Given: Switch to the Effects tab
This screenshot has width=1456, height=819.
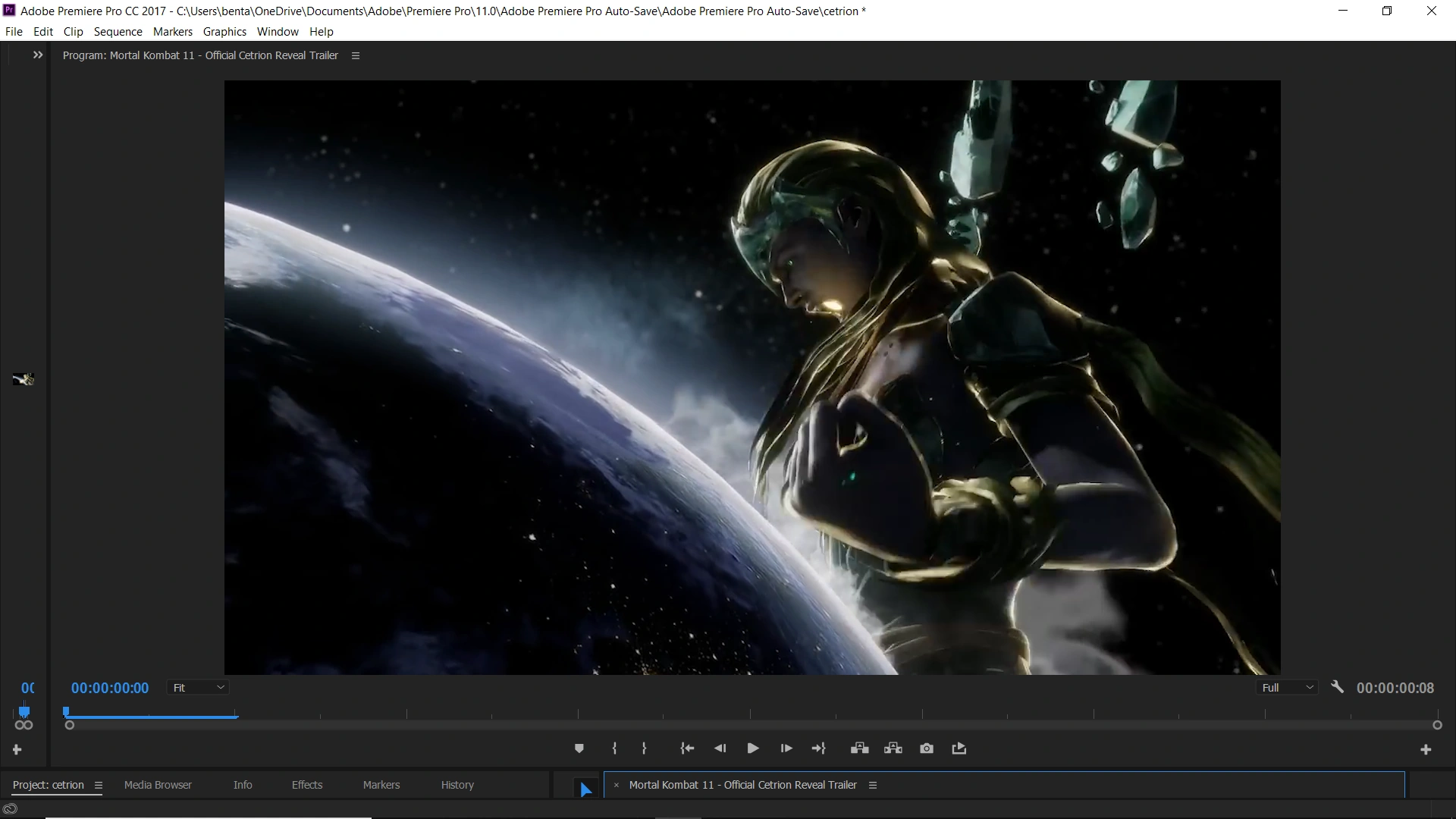Looking at the screenshot, I should 306,785.
